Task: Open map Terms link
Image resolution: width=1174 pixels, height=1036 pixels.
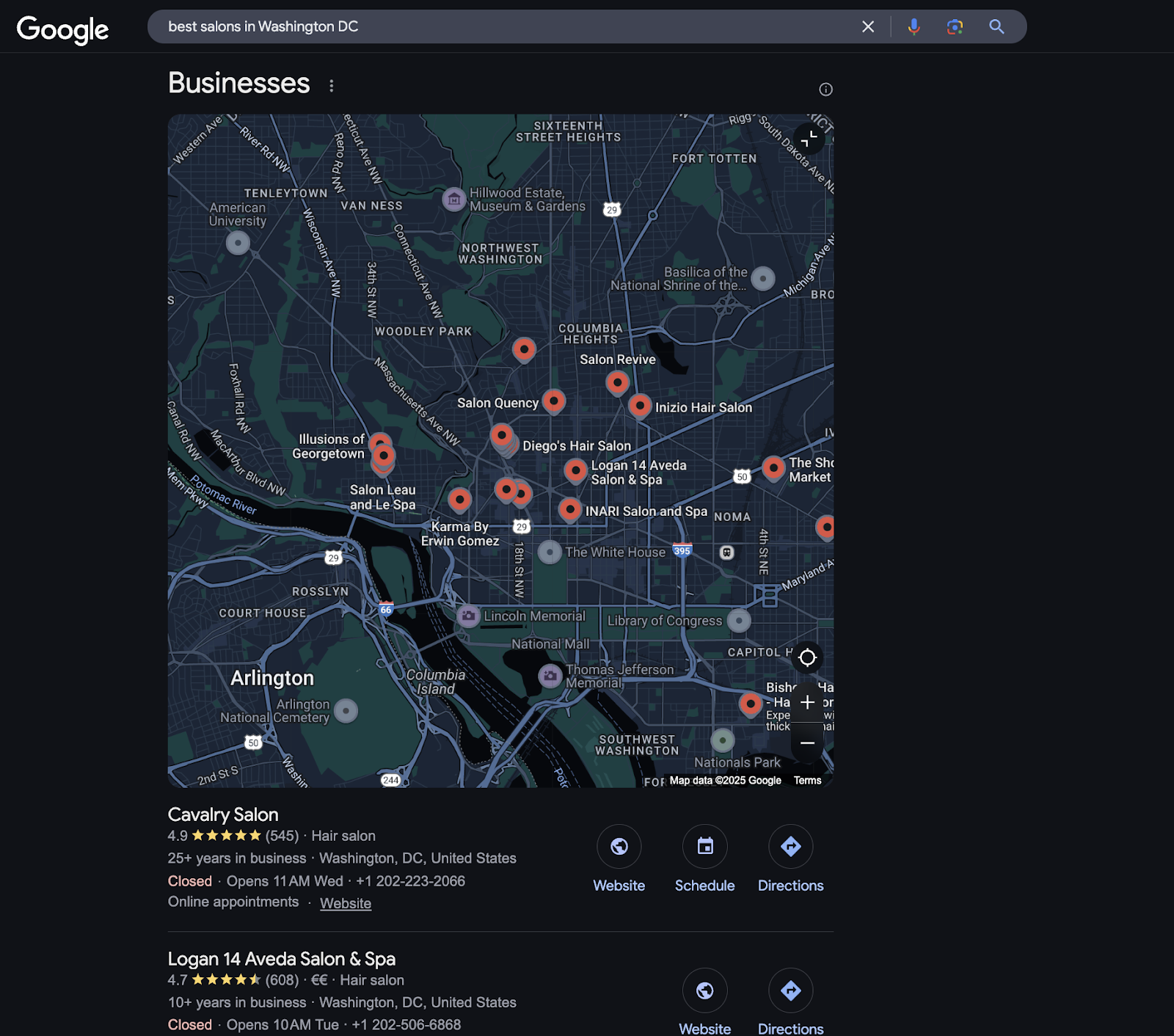Action: [807, 781]
